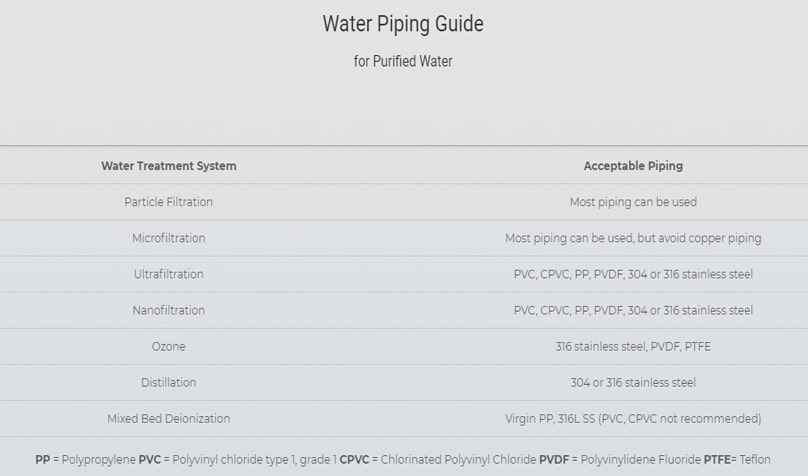Viewport: 808px width, 476px height.
Task: Select the Mixed Bed Deionization row label
Action: 169,418
